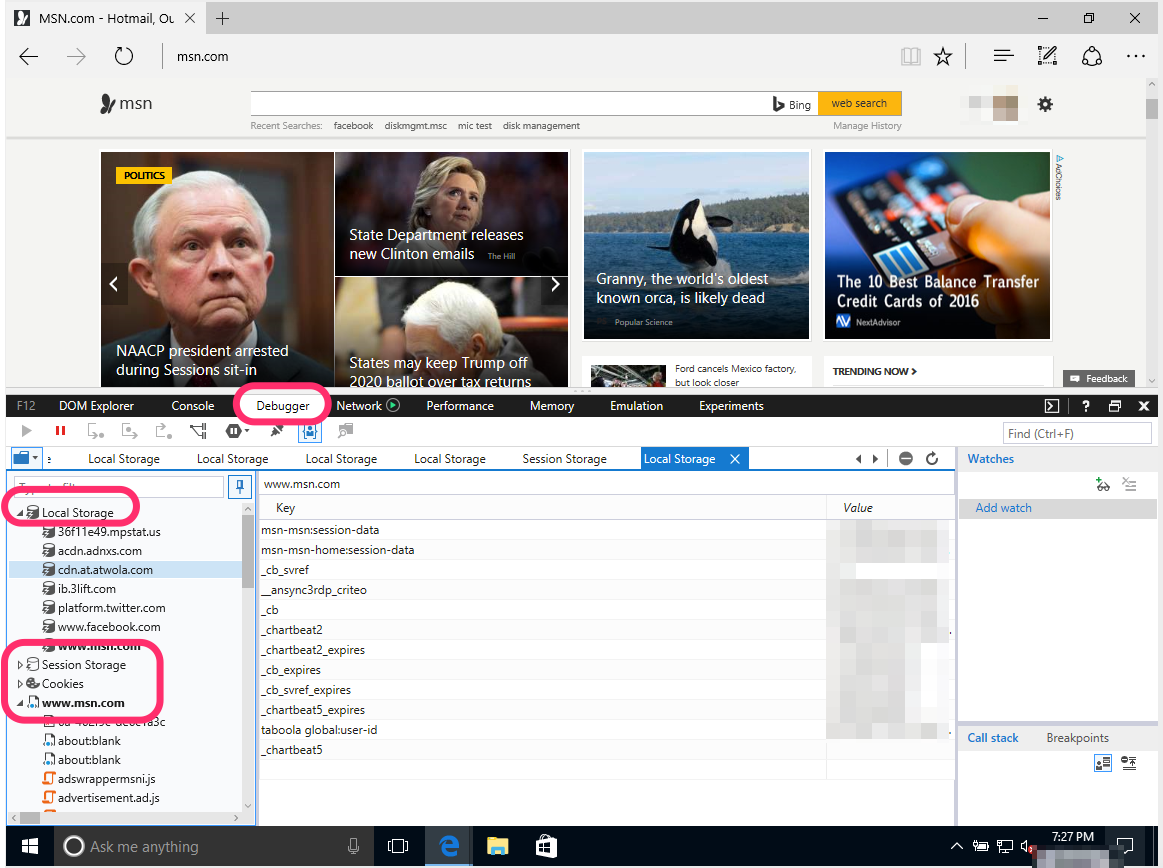Collapse the www.msn.com scripts node

point(20,703)
